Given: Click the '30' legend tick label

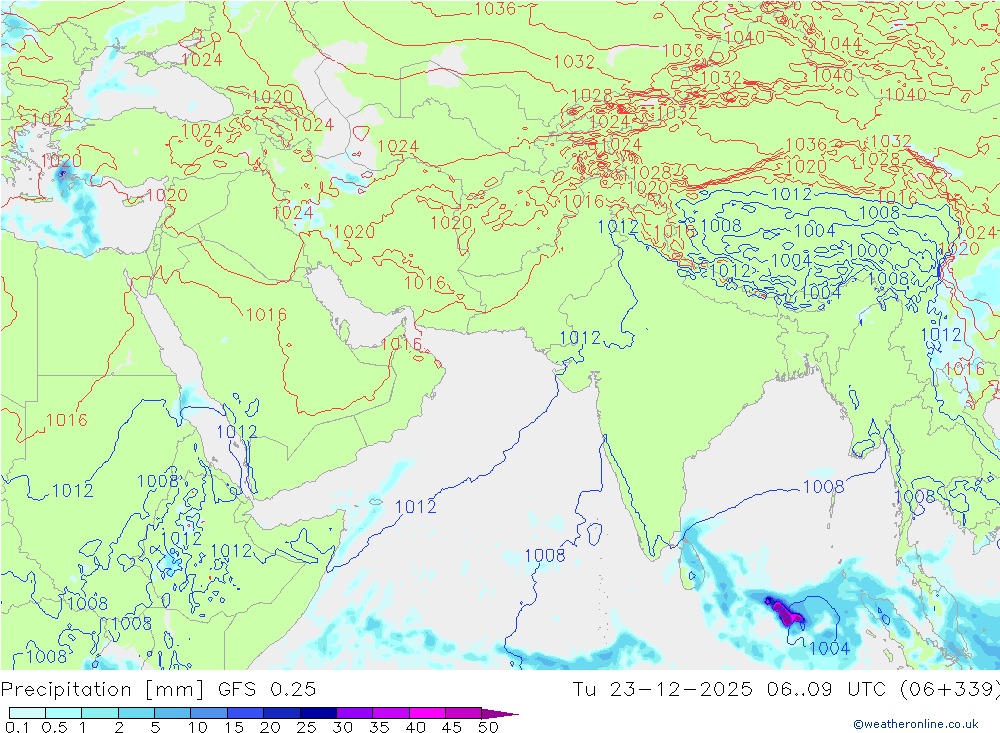Looking at the screenshot, I should coord(342,727).
